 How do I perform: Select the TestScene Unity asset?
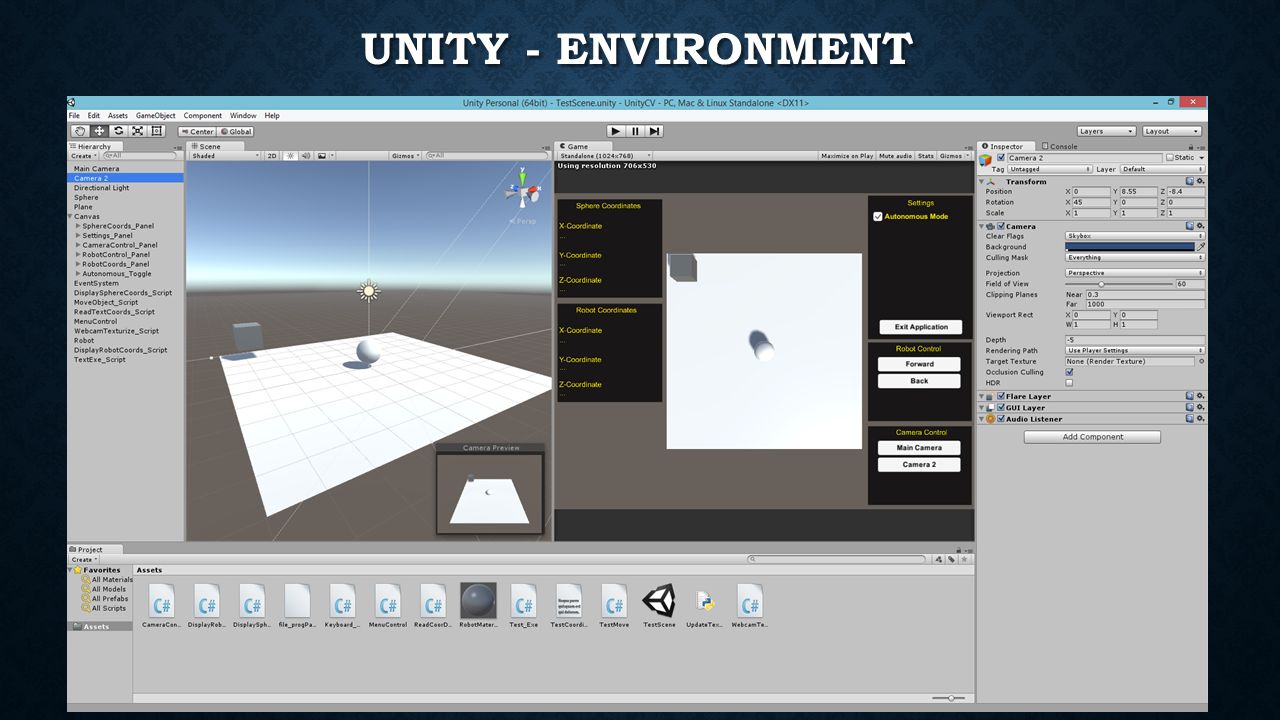click(x=659, y=606)
